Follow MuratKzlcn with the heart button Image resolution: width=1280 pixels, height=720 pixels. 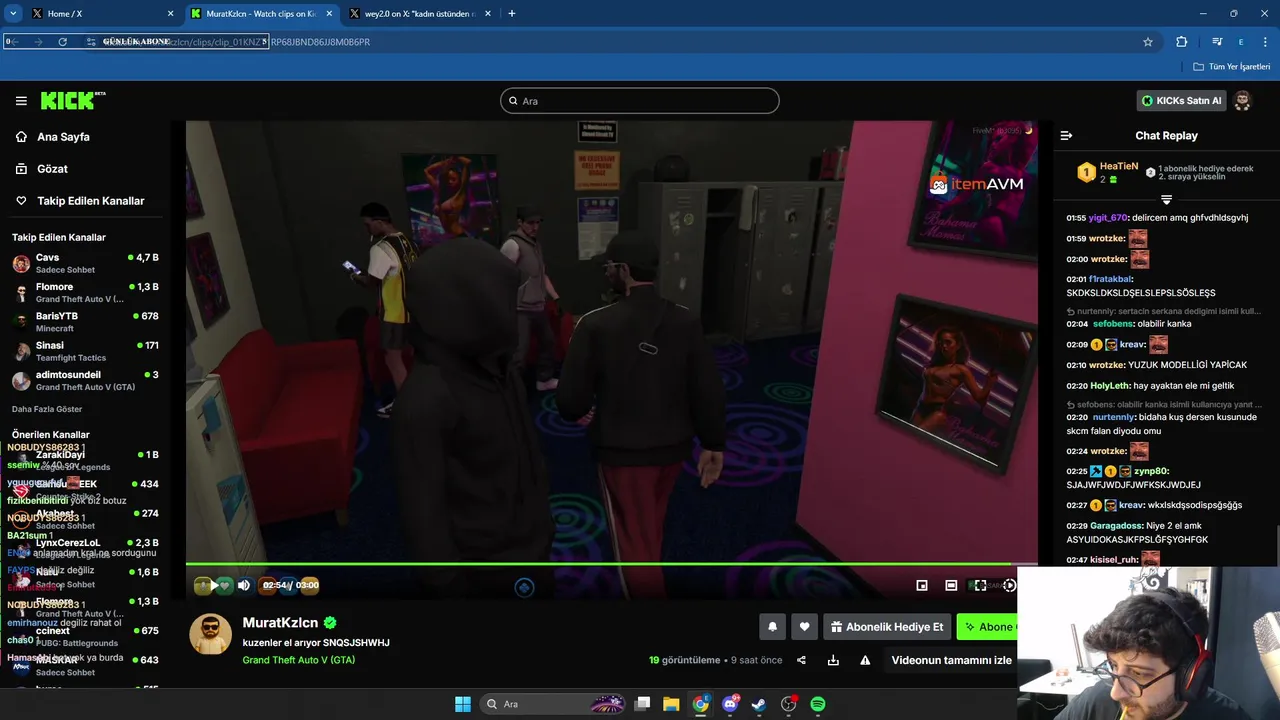click(x=804, y=627)
